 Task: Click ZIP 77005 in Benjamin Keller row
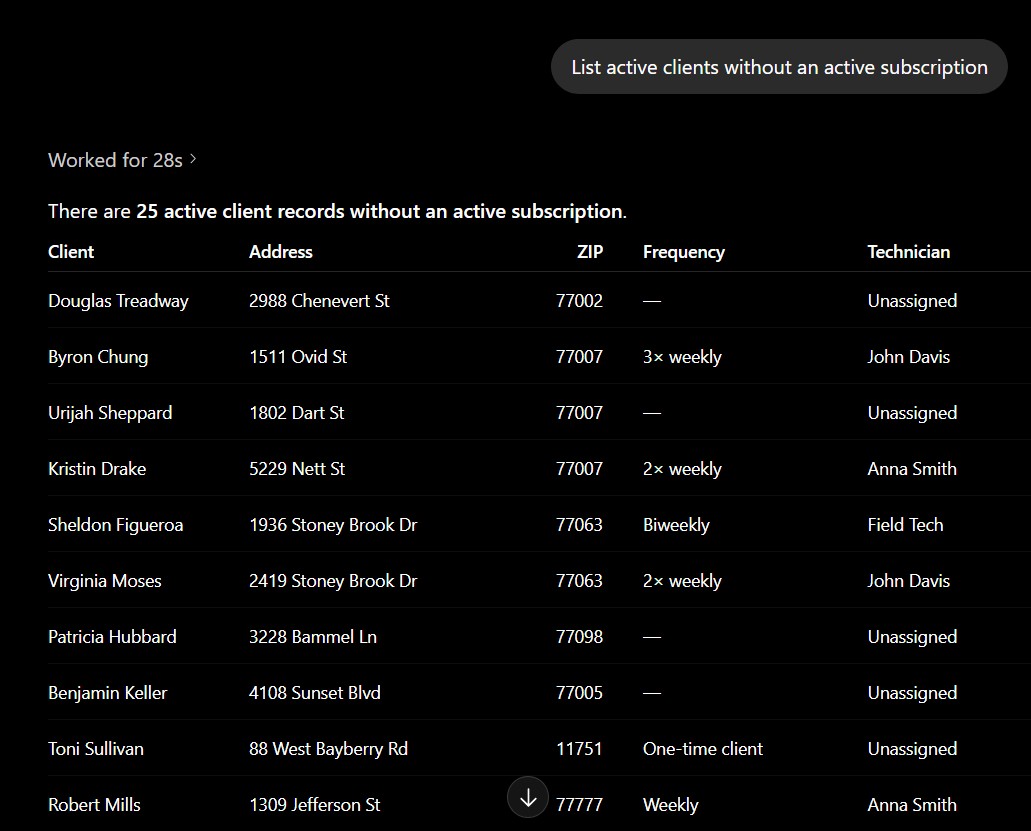coord(579,693)
